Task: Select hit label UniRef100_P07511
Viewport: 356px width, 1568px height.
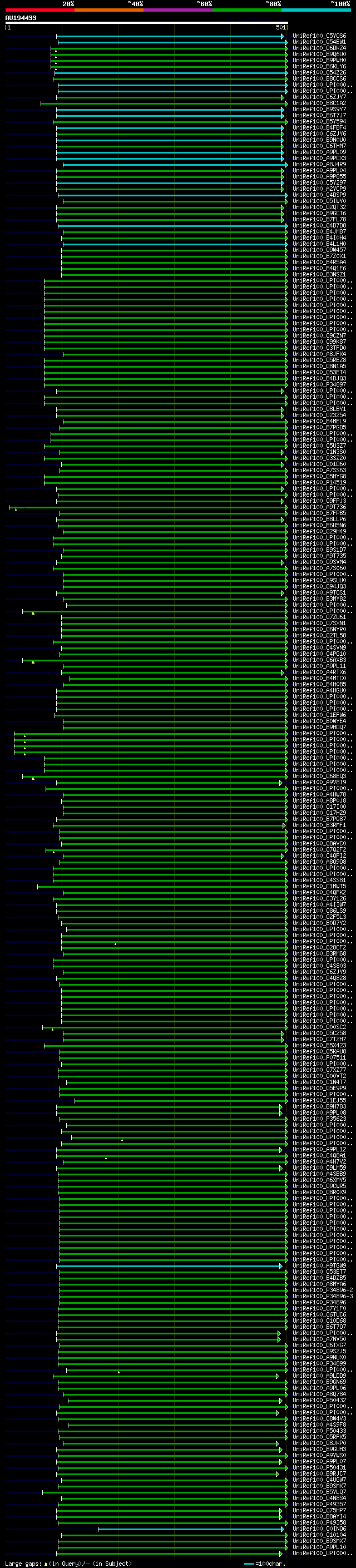Action: pyautogui.click(x=319, y=1057)
